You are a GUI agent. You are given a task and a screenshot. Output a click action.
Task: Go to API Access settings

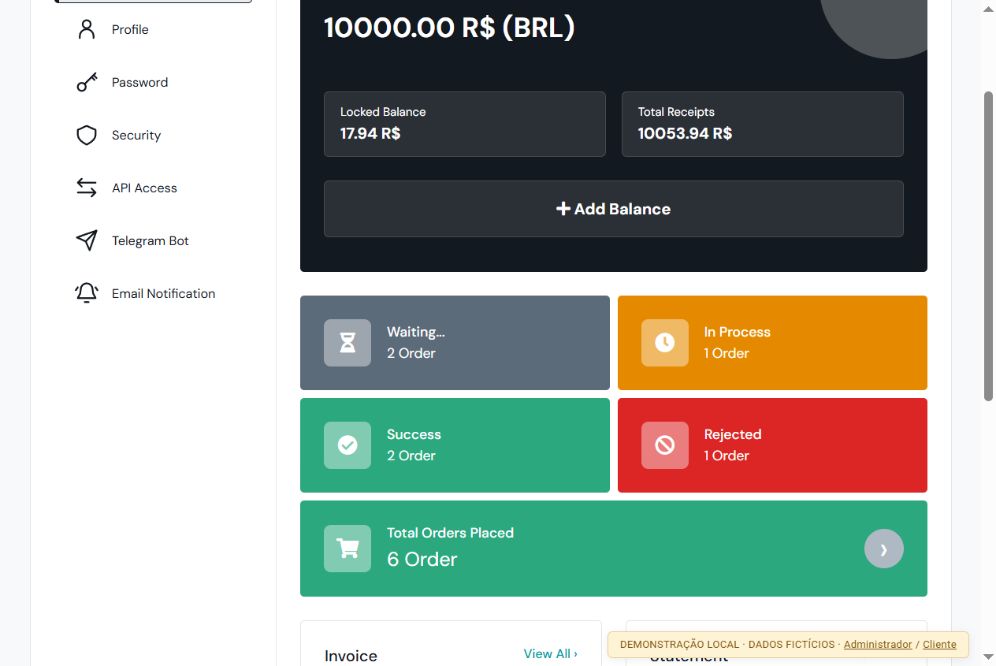[x=144, y=188]
